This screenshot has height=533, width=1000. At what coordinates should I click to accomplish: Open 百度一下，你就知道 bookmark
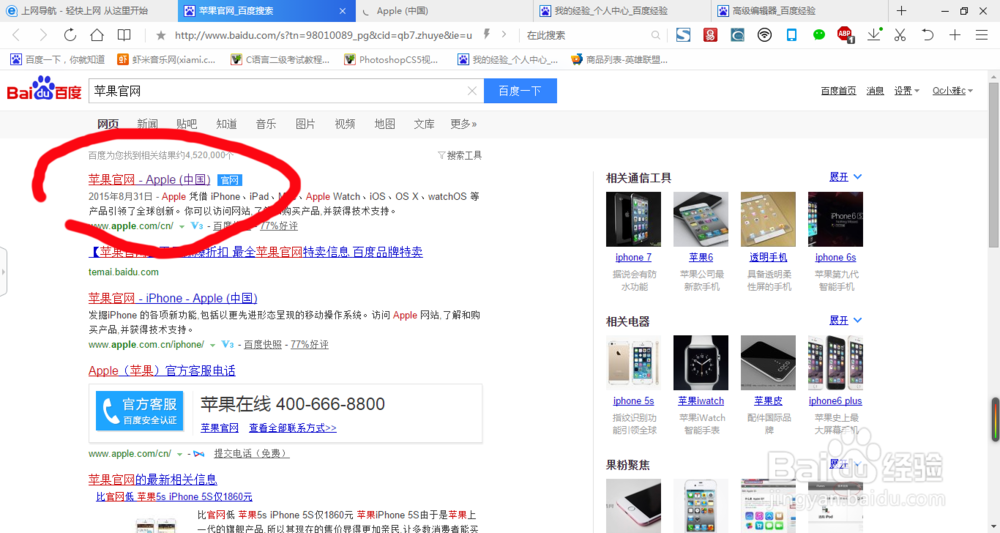[x=57, y=59]
